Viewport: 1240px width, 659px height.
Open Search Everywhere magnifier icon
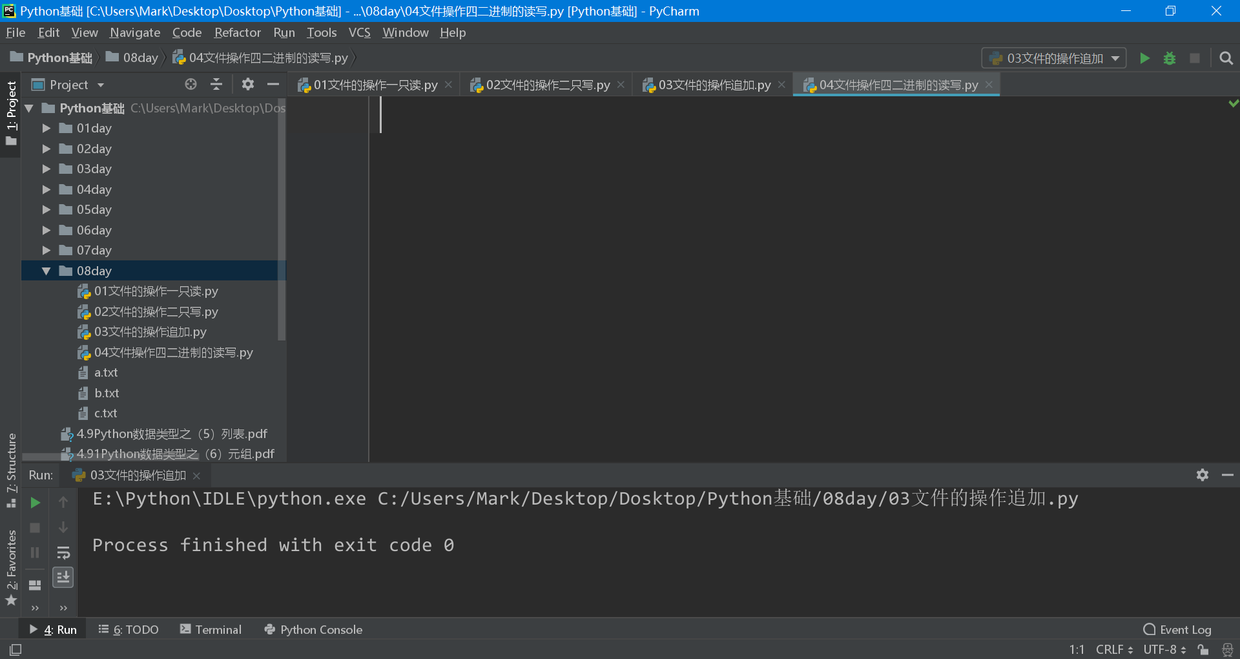[x=1226, y=58]
